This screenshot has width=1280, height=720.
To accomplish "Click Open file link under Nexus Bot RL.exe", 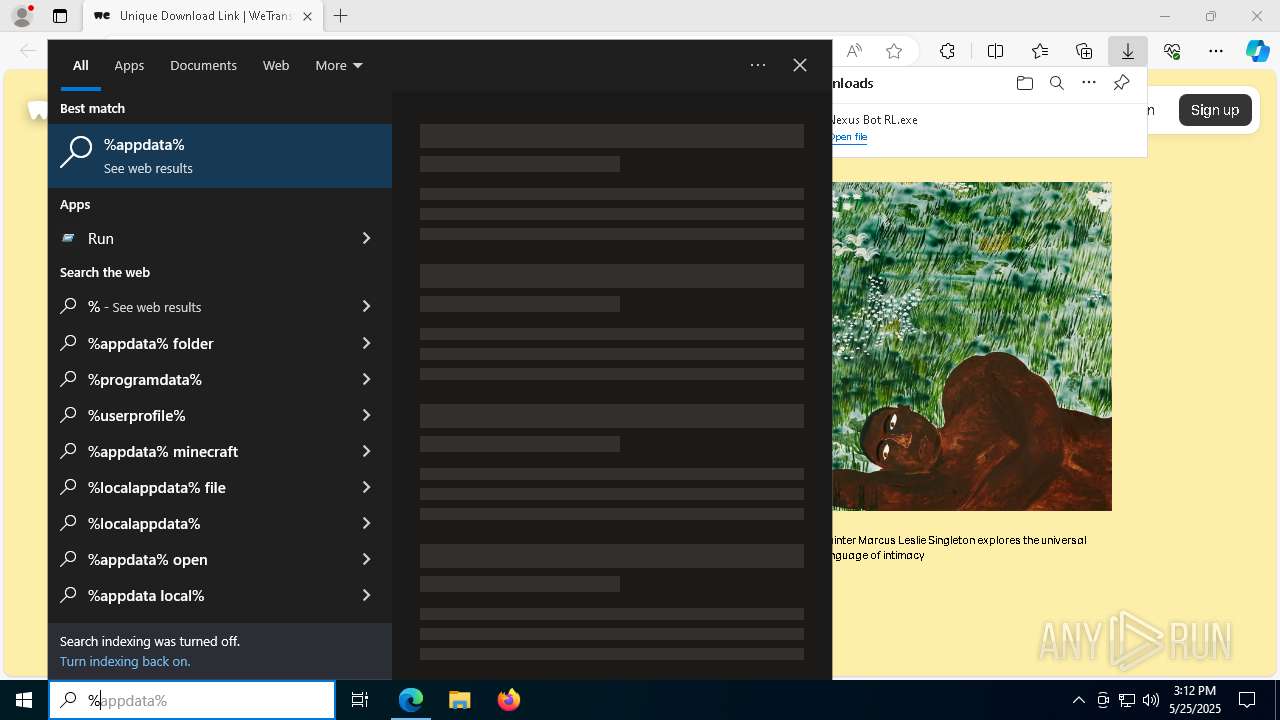I will [x=848, y=137].
